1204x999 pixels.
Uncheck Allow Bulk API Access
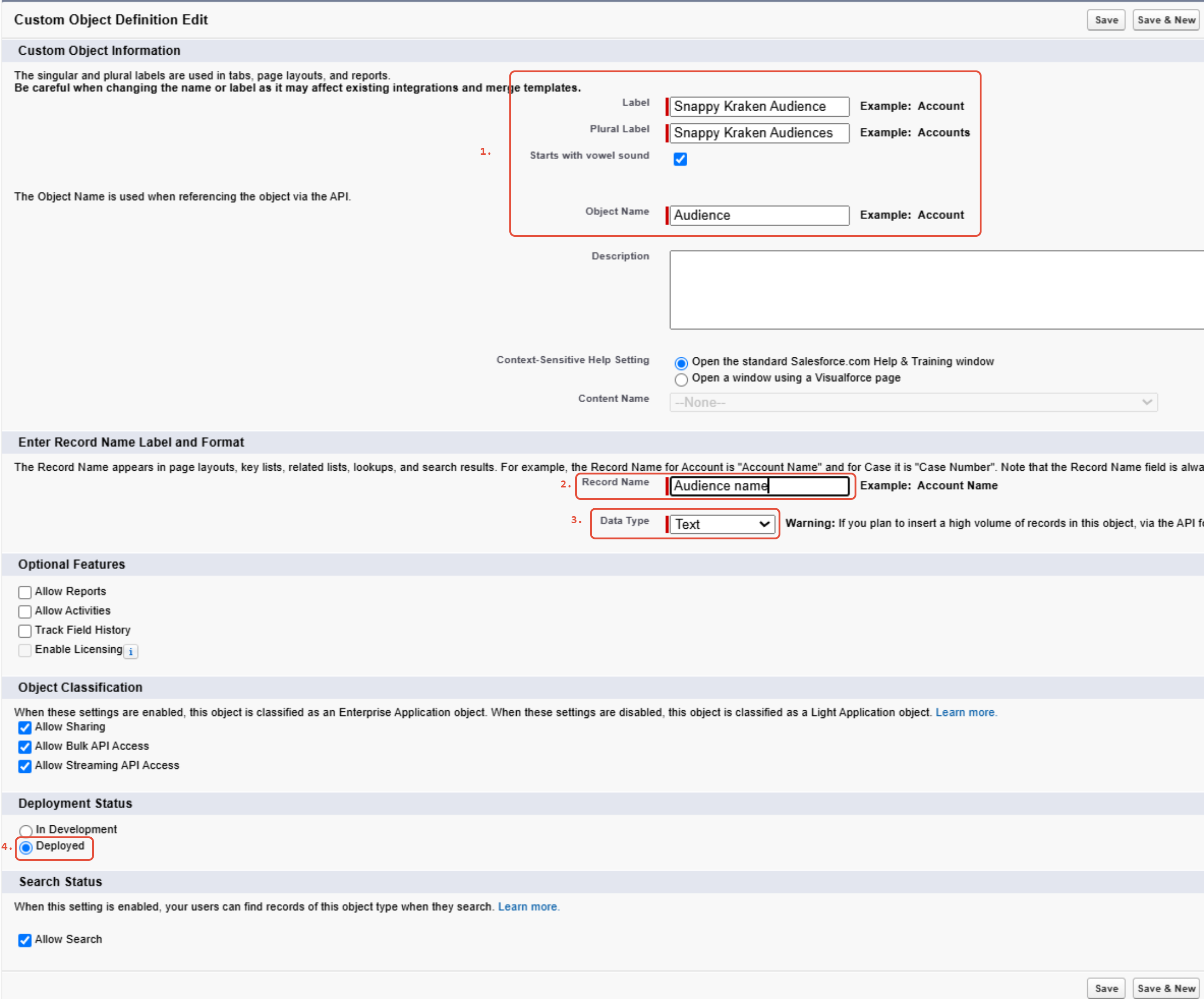coord(25,747)
